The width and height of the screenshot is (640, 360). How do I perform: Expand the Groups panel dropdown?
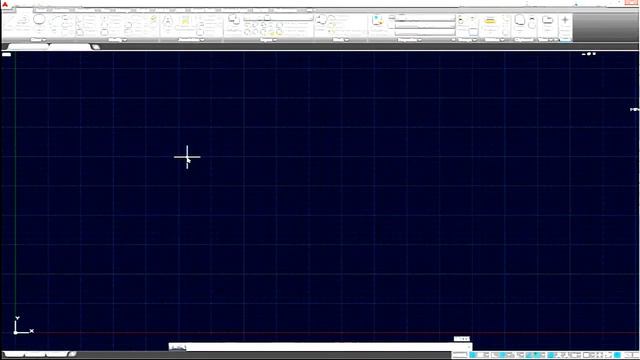coord(467,40)
